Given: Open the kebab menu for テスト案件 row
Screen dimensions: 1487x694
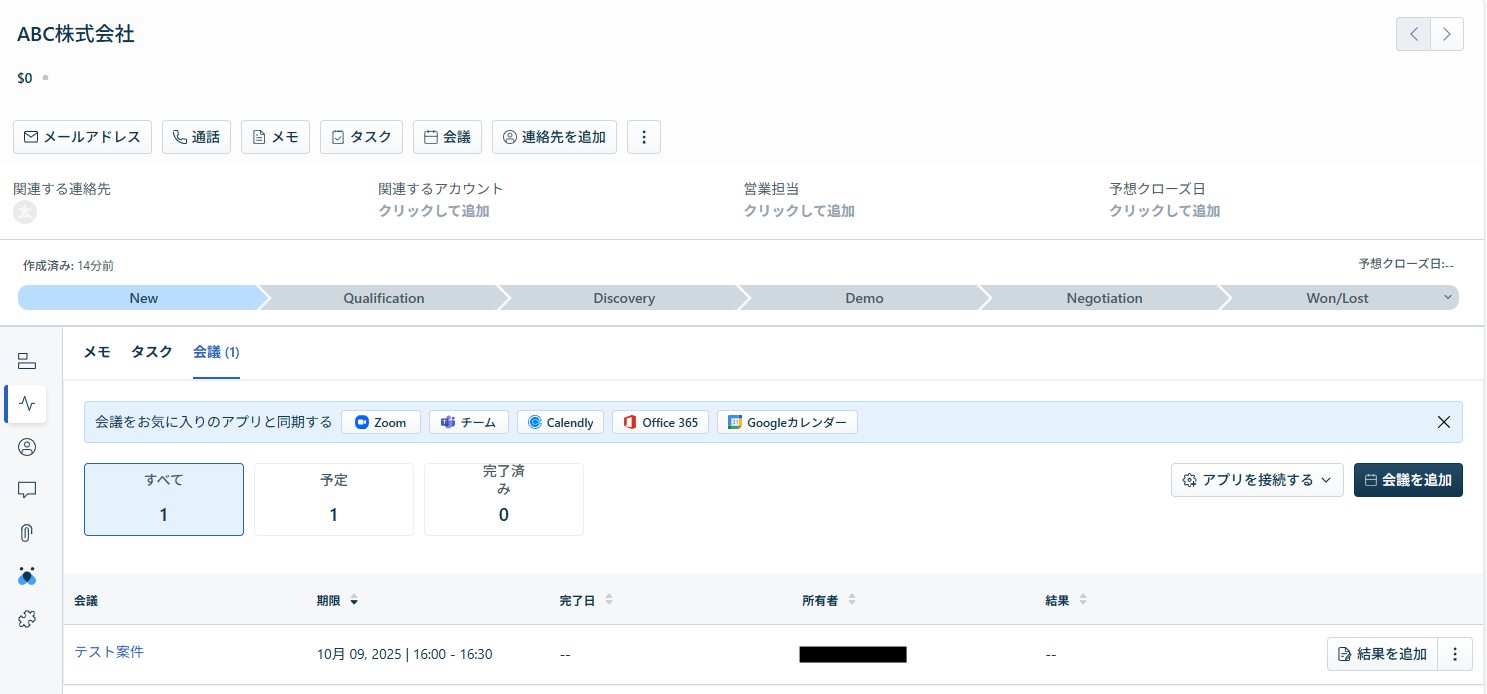Looking at the screenshot, I should point(1455,654).
